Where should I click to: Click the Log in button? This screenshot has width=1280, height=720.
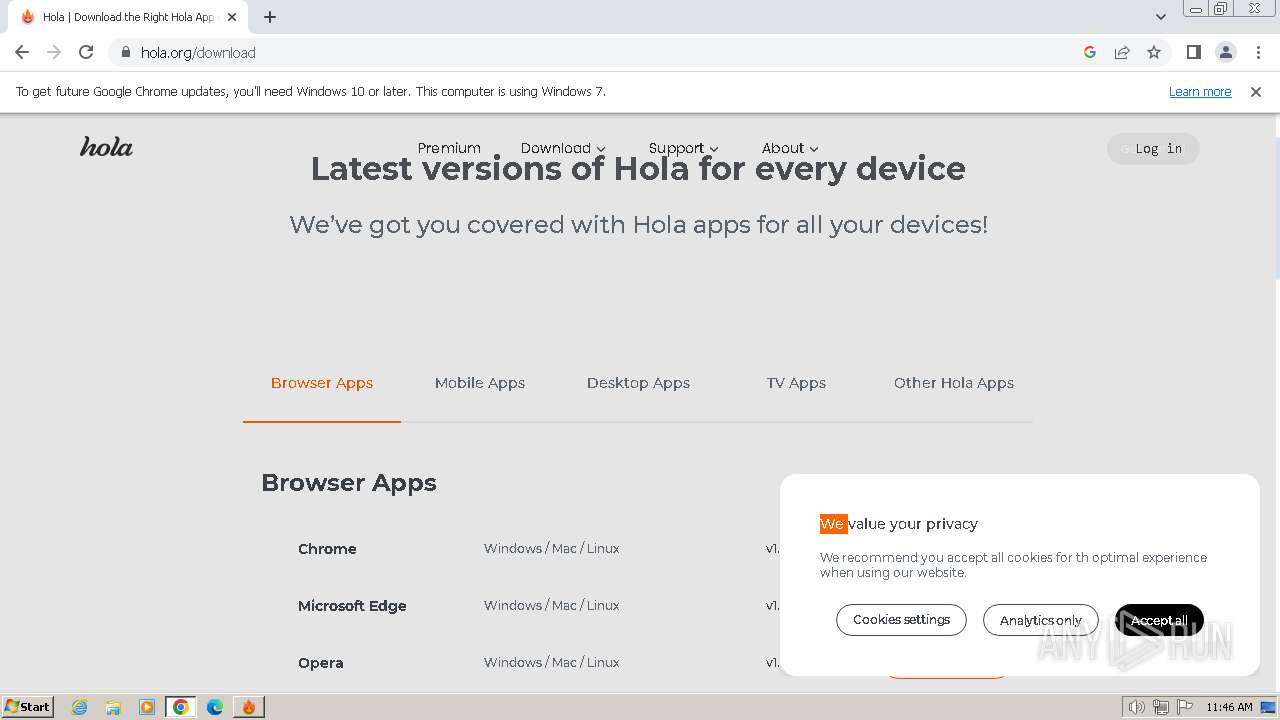(1153, 149)
